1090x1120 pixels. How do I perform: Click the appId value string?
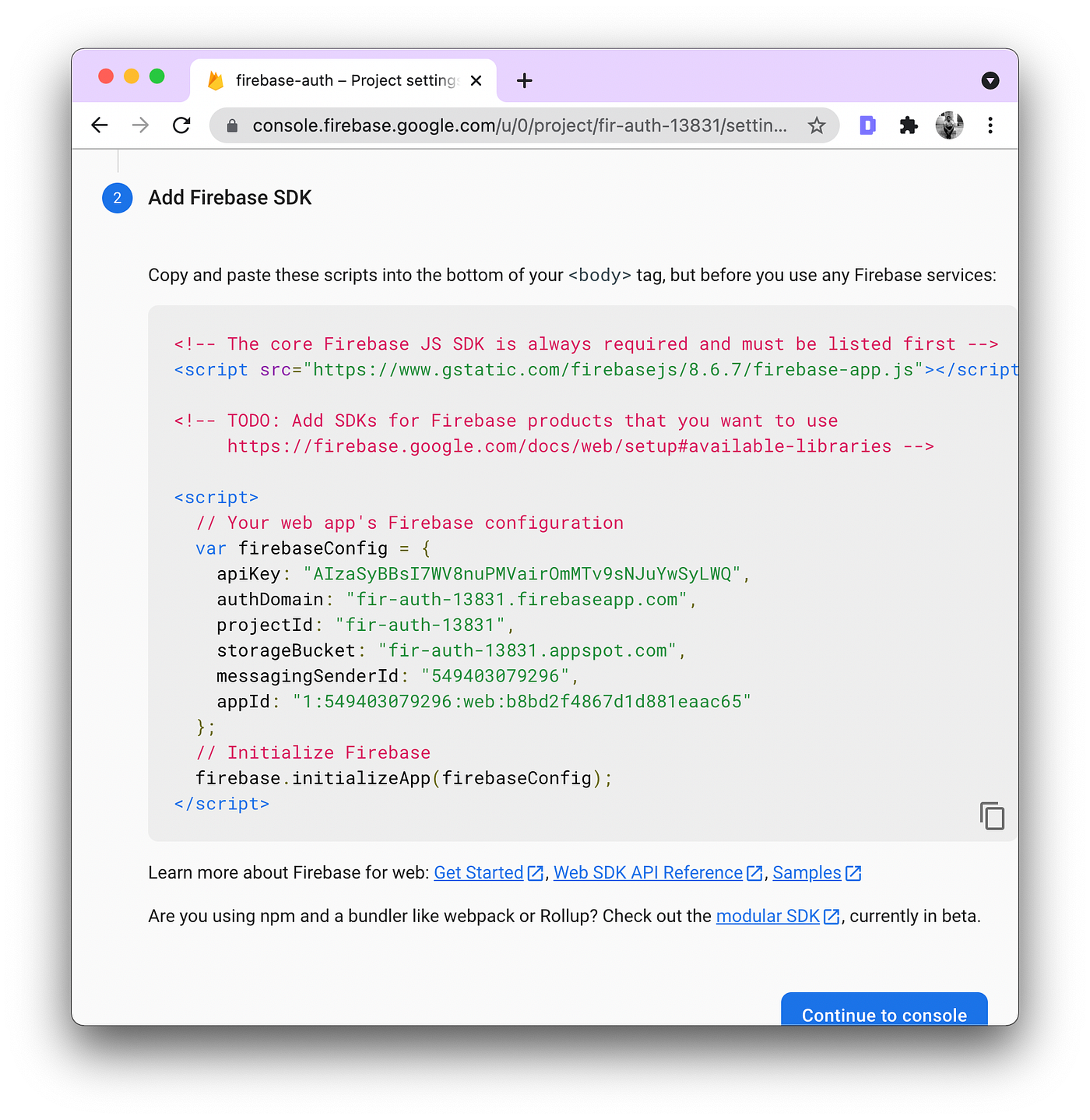tap(522, 702)
